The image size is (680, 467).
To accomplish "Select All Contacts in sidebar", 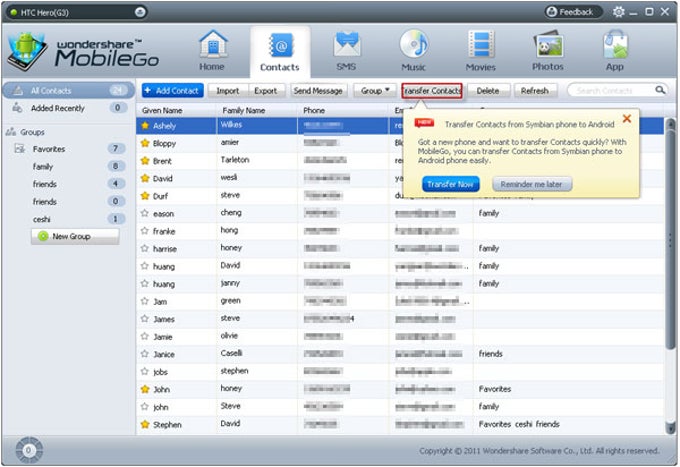I will tap(69, 90).
